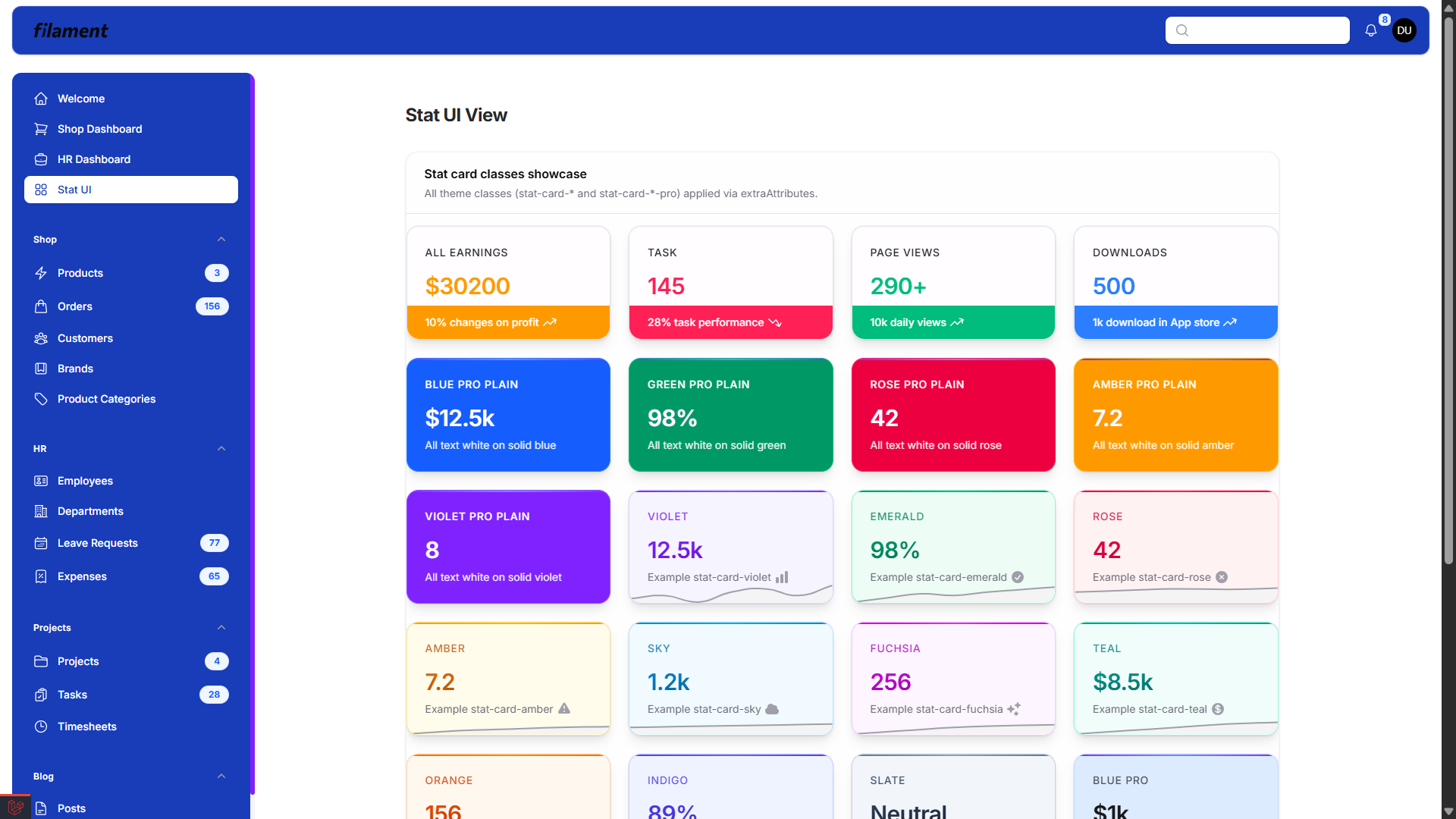This screenshot has width=1456, height=819.
Task: Go to Employees page
Action: (131, 481)
